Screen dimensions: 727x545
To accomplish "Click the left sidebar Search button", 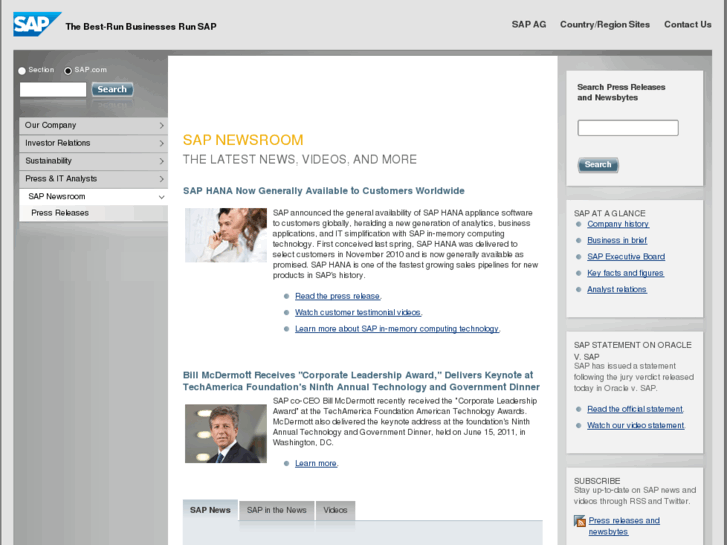I will 112,89.
